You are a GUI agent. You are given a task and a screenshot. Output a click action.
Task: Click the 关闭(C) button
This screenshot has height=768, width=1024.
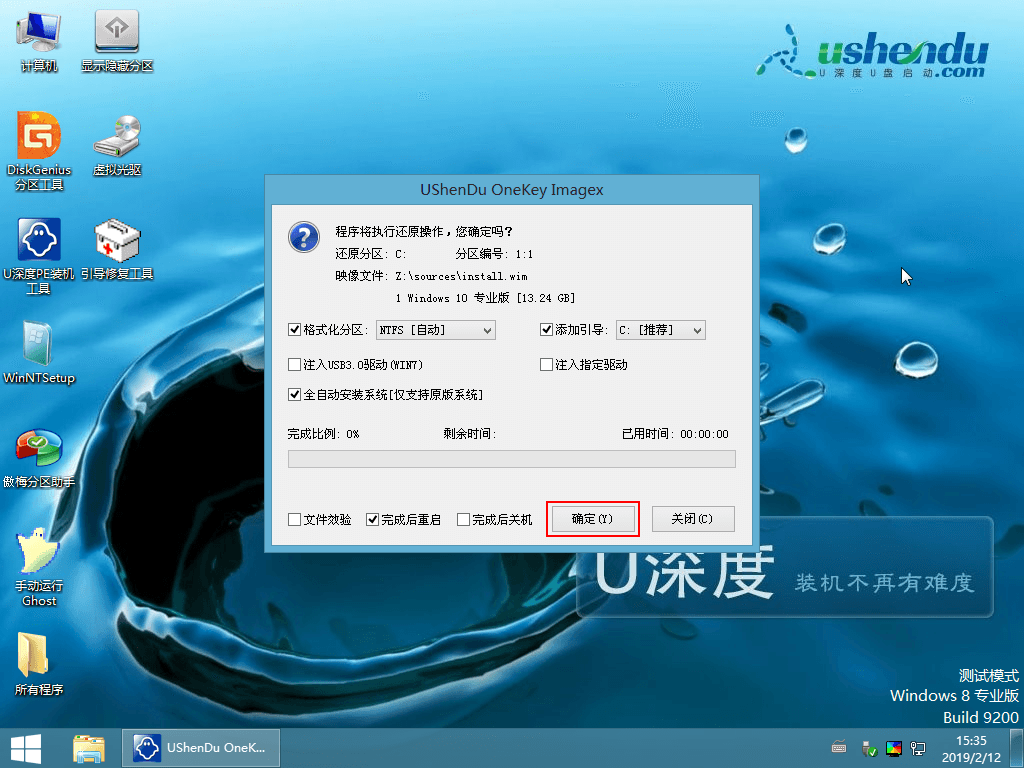(x=693, y=519)
